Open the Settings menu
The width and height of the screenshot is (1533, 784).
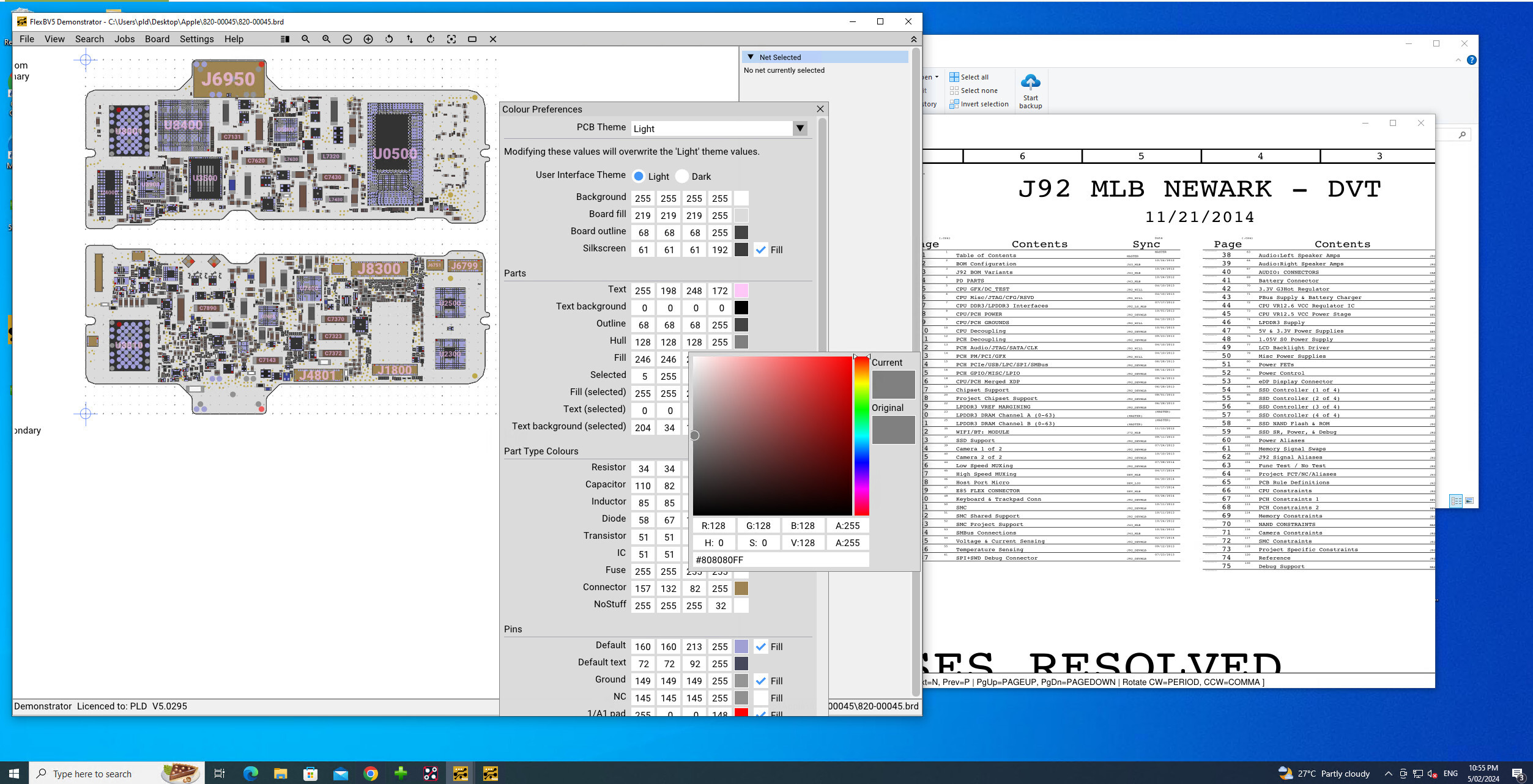click(196, 39)
